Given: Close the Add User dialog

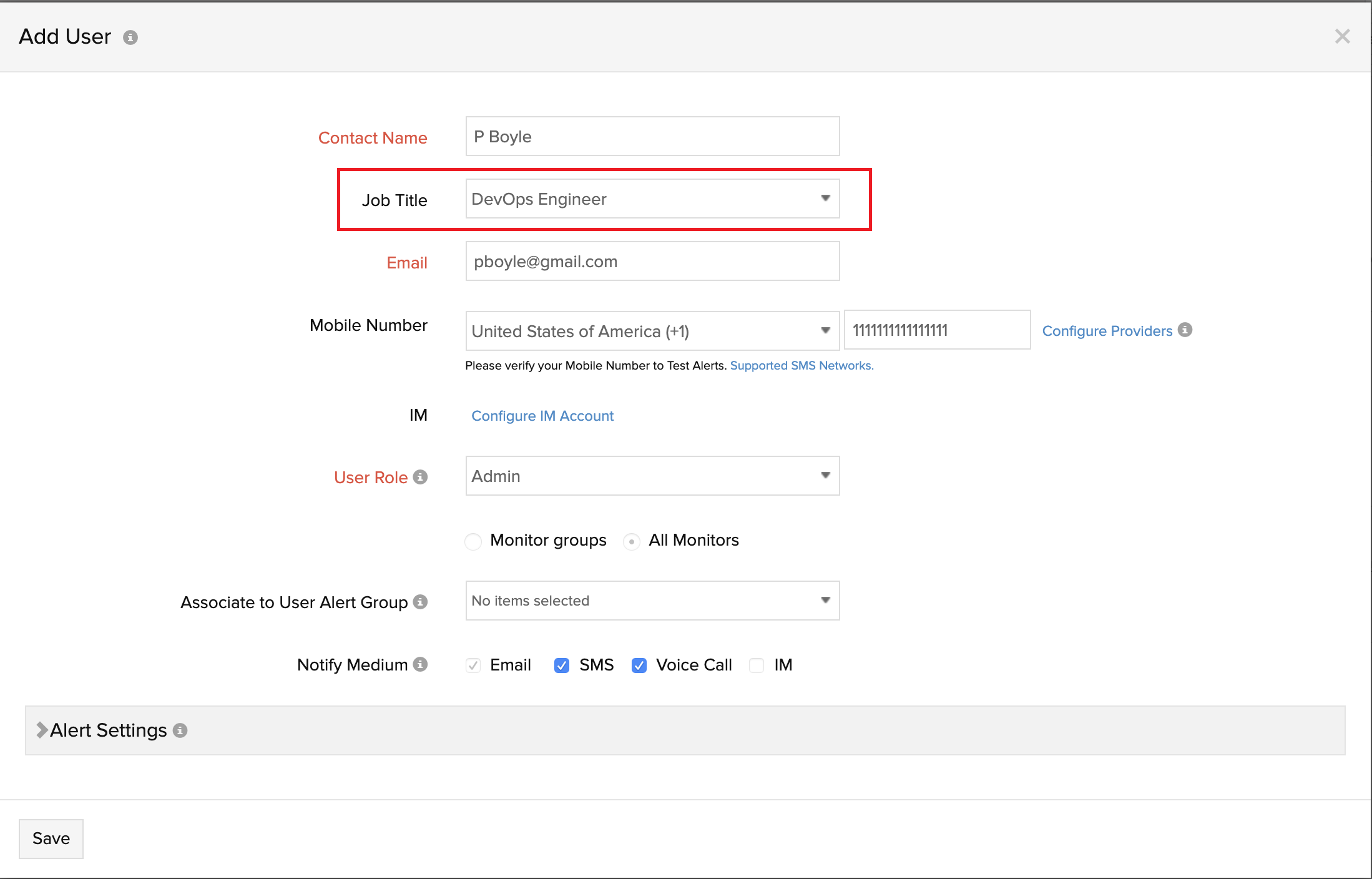Looking at the screenshot, I should [1342, 36].
